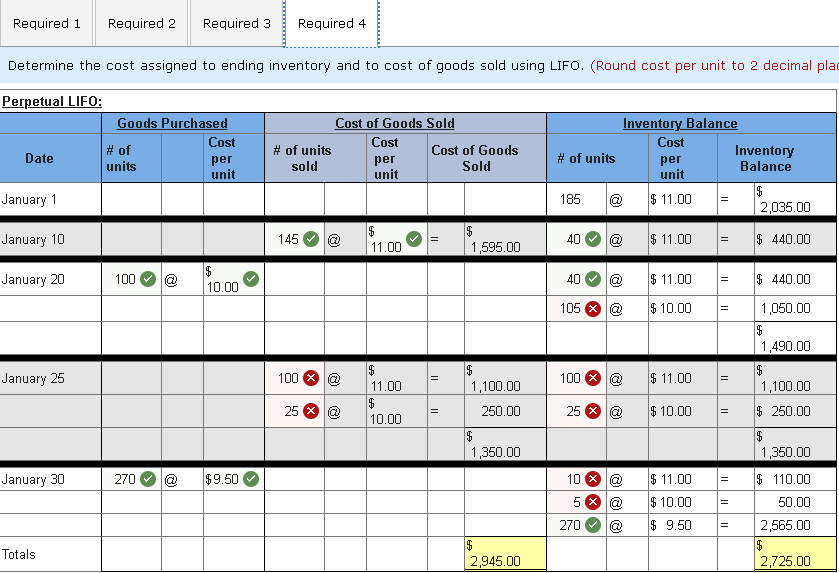Select the Totals cost of goods sold 2,945.00

pos(506,554)
